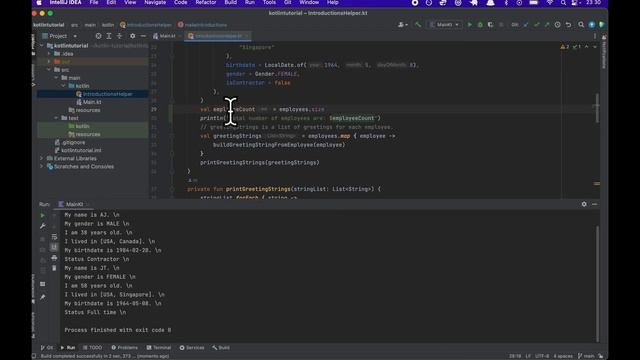
Task: Click the Rollback undo arrow icon
Action: 568,24
